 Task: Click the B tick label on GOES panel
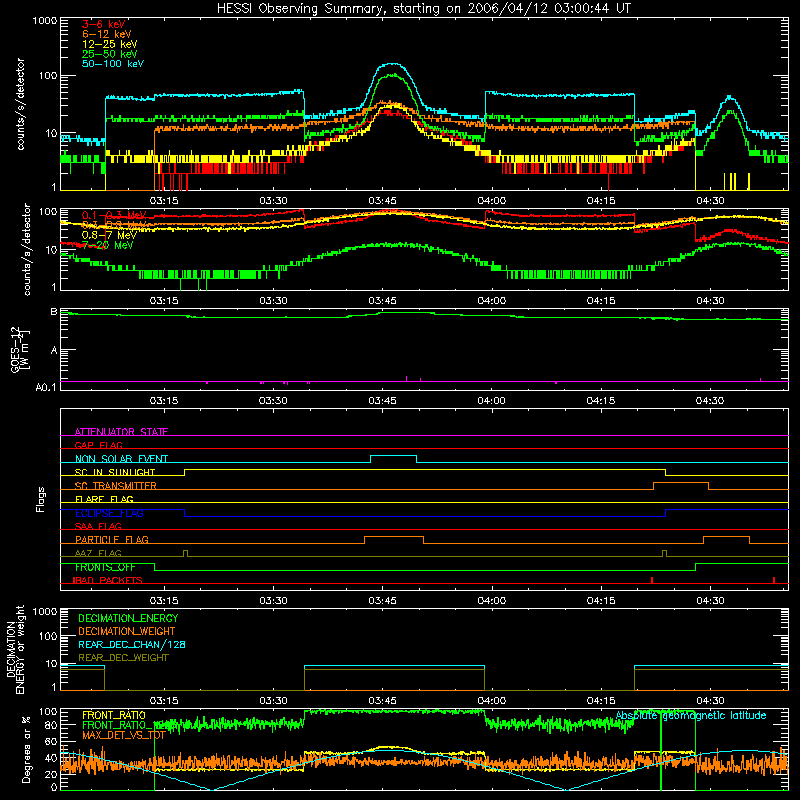click(54, 312)
